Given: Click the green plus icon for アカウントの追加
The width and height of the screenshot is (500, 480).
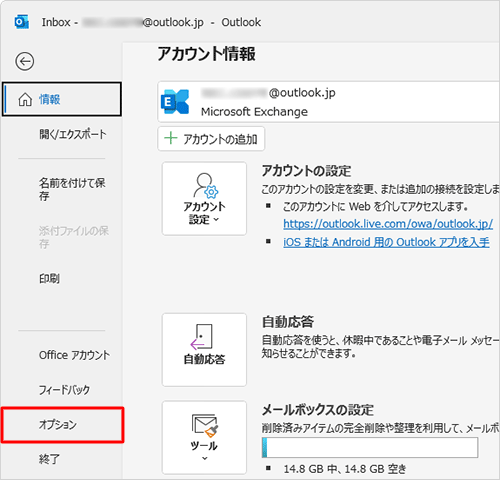Looking at the screenshot, I should pos(171,138).
